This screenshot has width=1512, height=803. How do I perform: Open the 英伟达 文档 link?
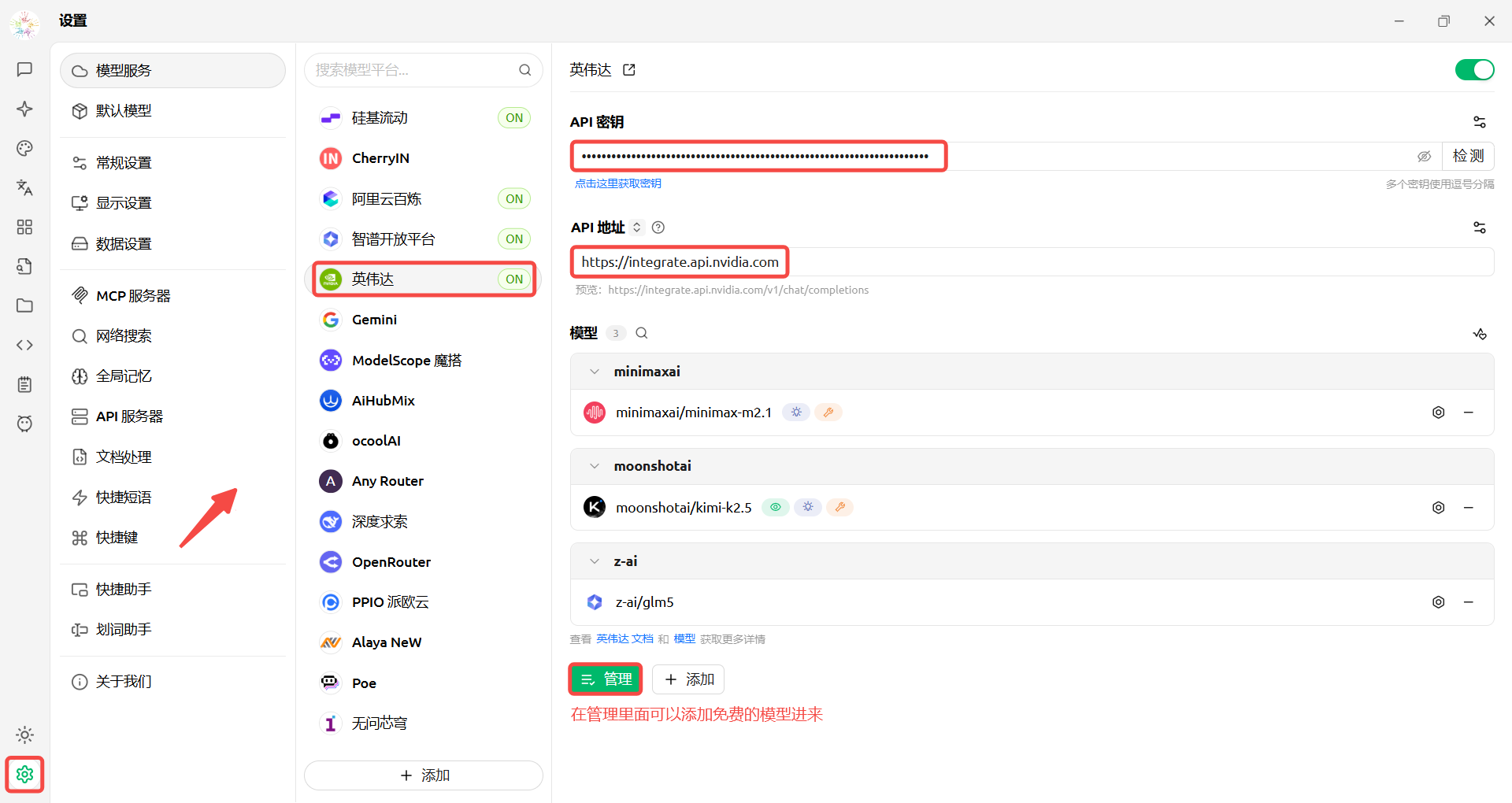[x=624, y=639]
